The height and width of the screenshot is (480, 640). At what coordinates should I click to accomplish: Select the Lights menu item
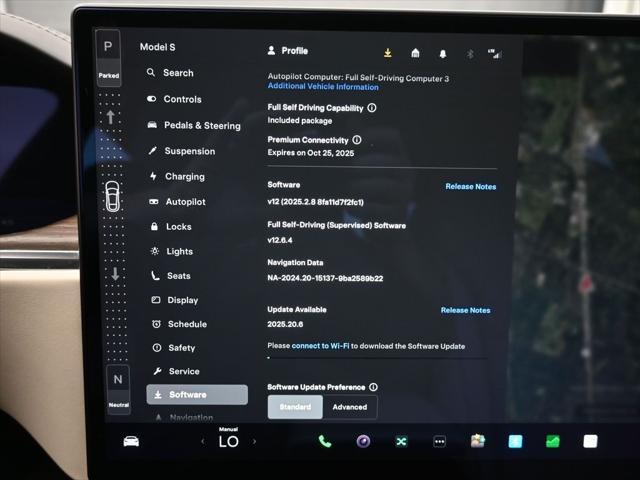[171, 251]
